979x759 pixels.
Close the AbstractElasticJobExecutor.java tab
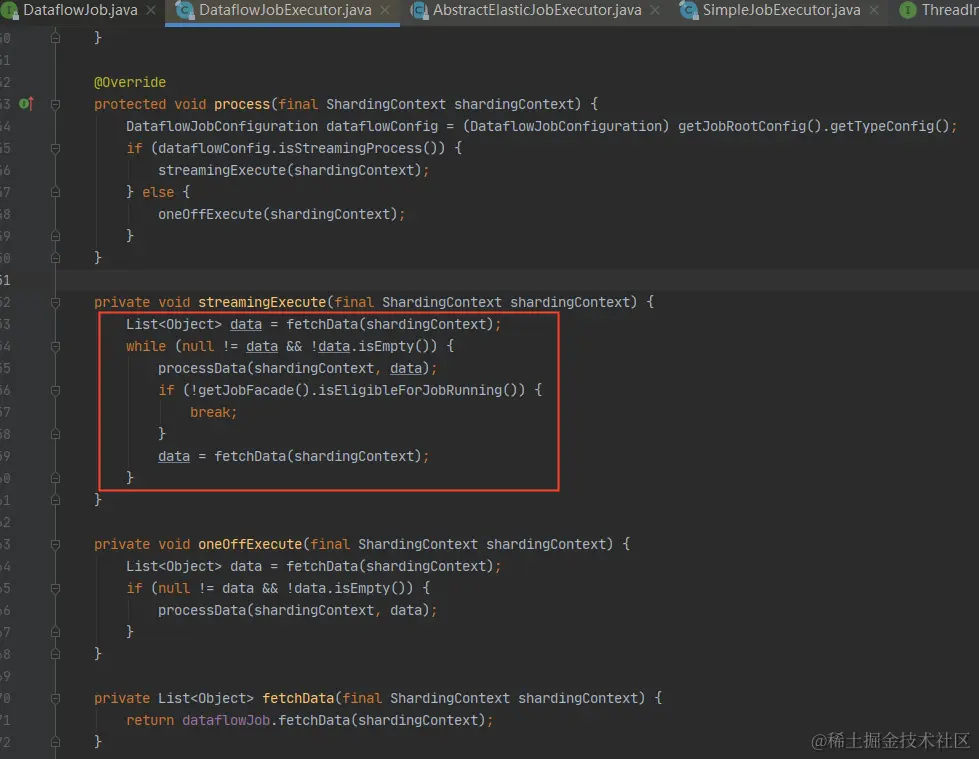[655, 11]
